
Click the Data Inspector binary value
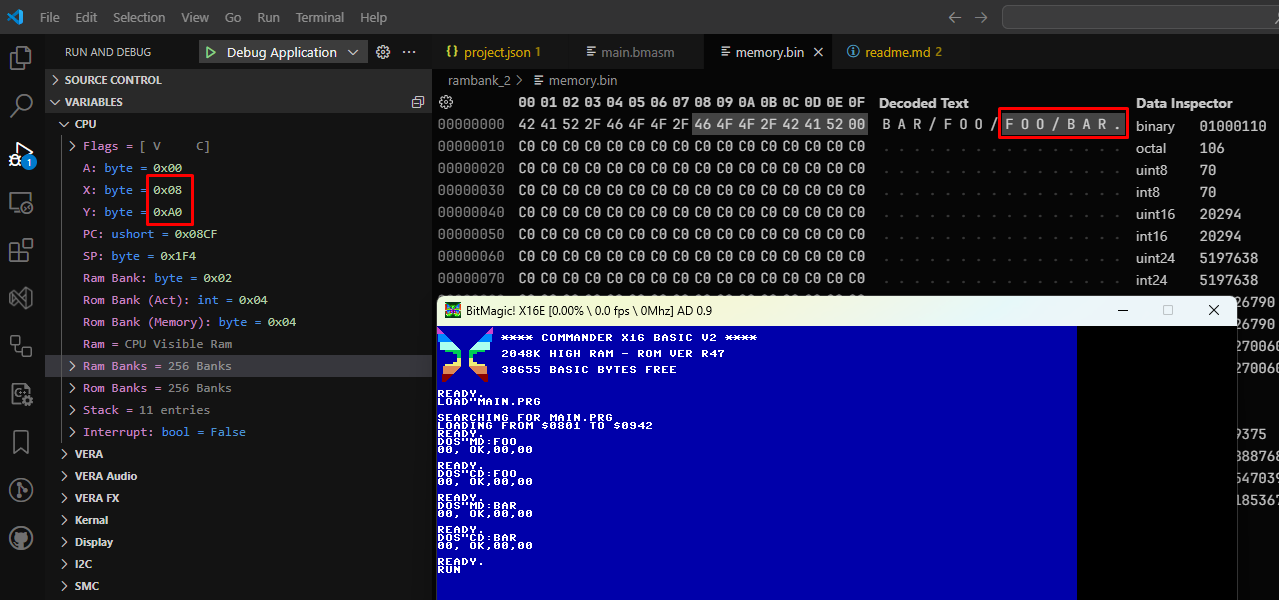click(1233, 126)
